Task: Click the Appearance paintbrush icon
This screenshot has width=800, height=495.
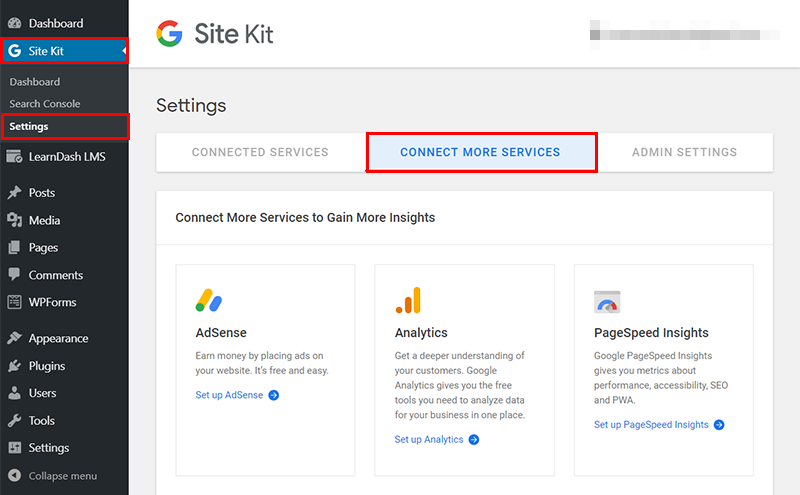Action: click(x=15, y=338)
